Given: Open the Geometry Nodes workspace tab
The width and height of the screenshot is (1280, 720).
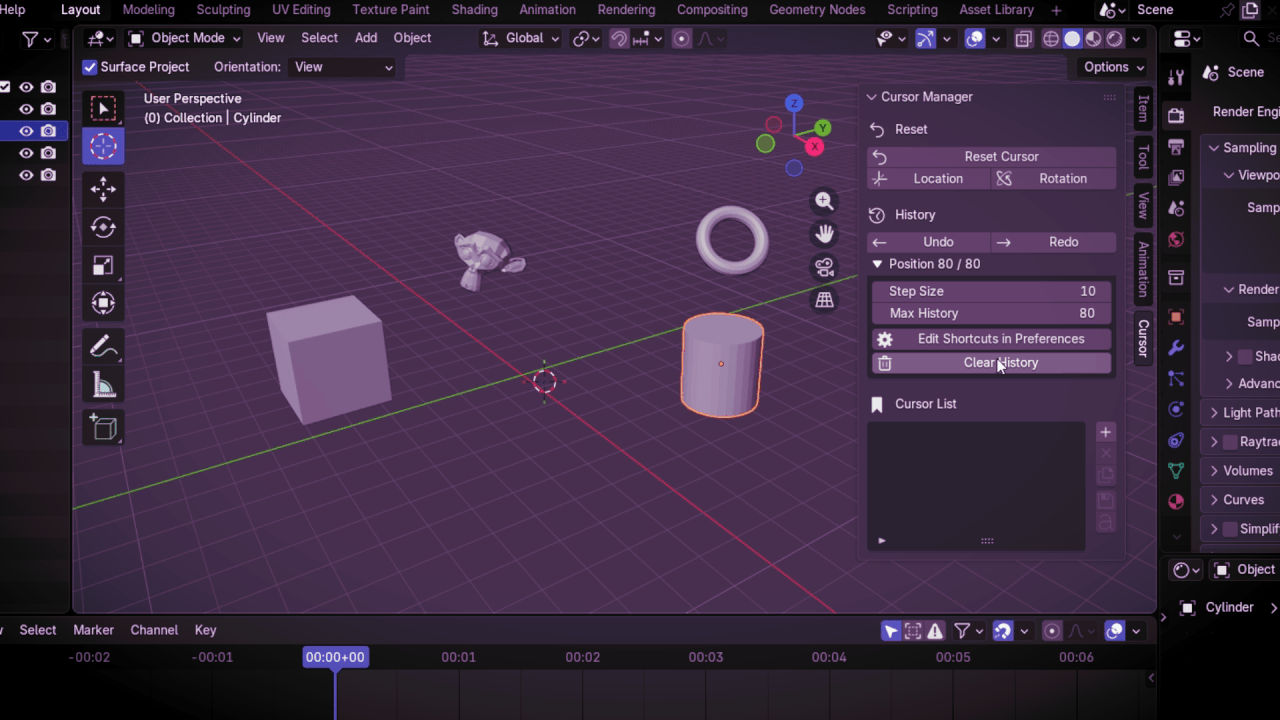Looking at the screenshot, I should 817,10.
